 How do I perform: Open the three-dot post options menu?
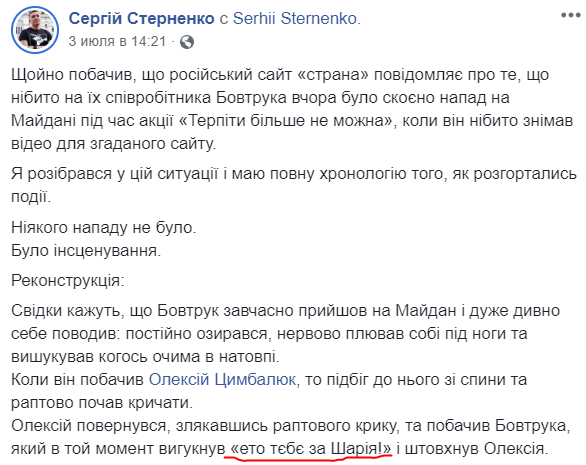point(570,15)
